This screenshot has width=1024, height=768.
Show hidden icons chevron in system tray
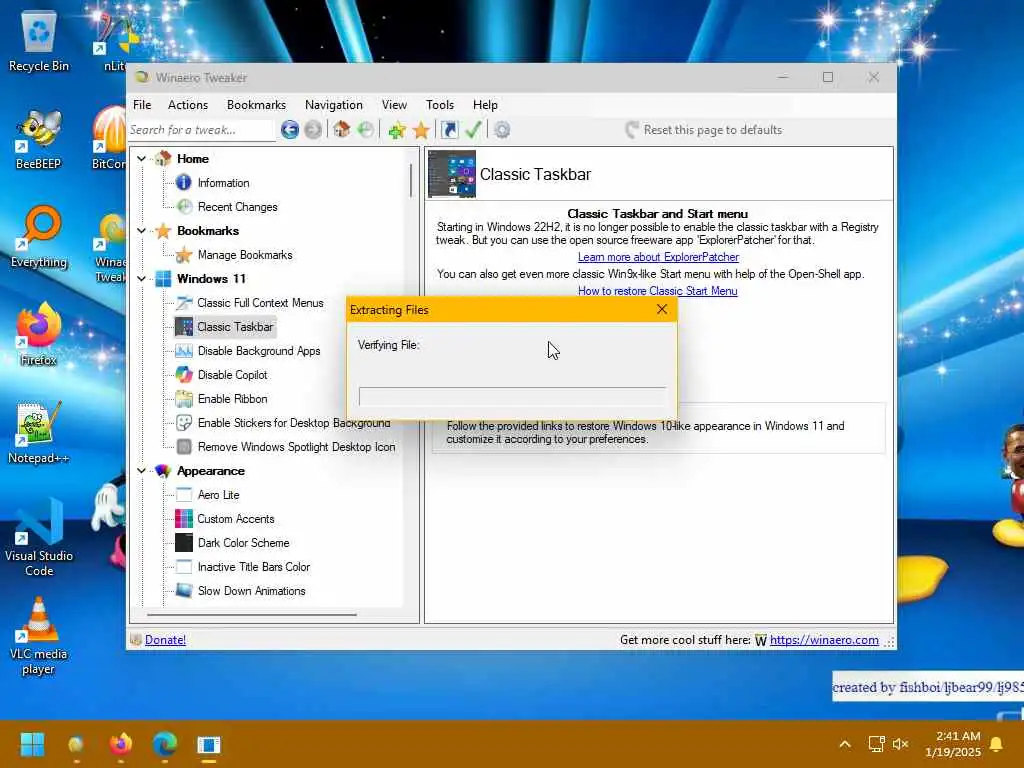tap(844, 744)
